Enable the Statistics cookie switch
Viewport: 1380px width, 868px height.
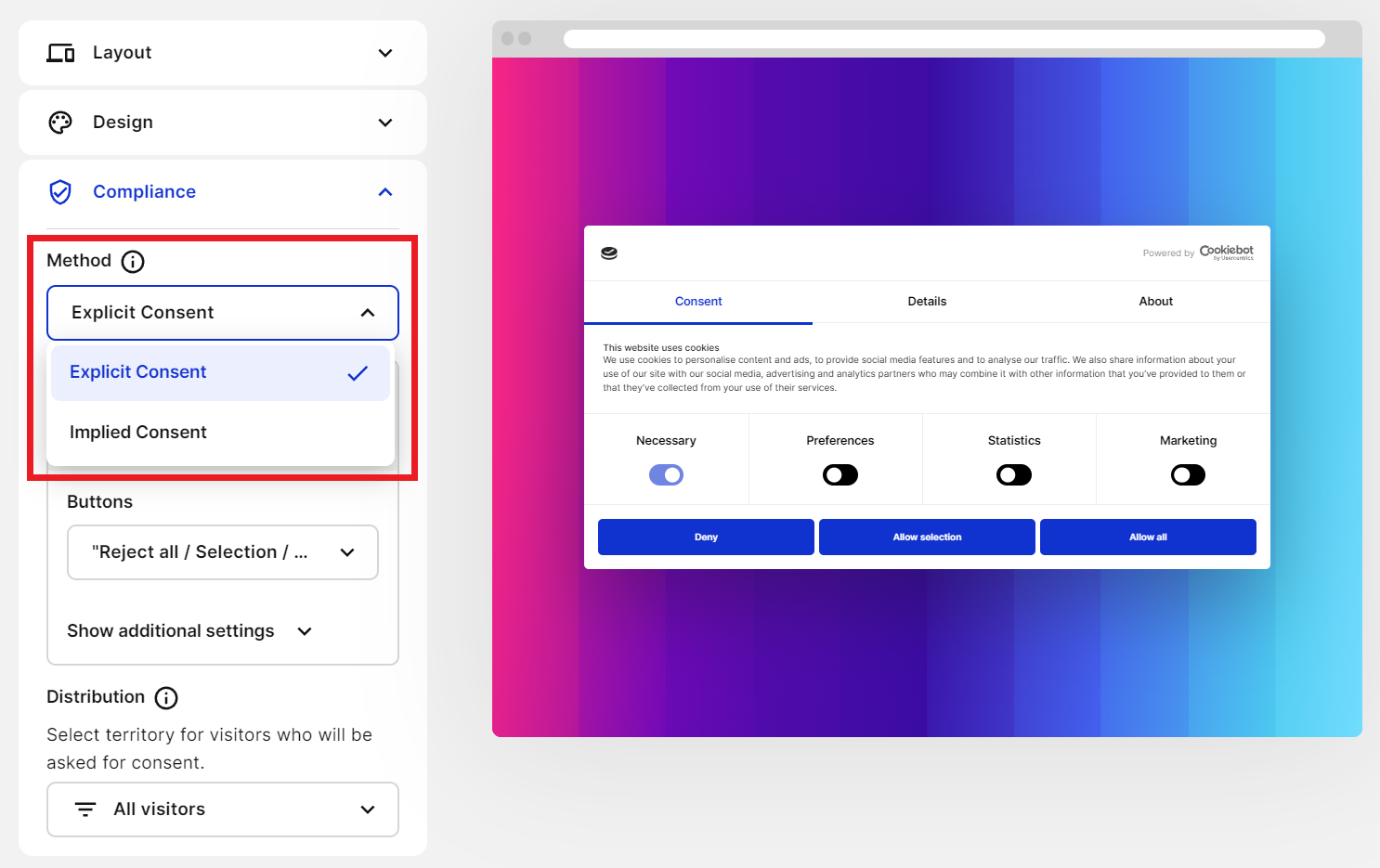[1013, 475]
